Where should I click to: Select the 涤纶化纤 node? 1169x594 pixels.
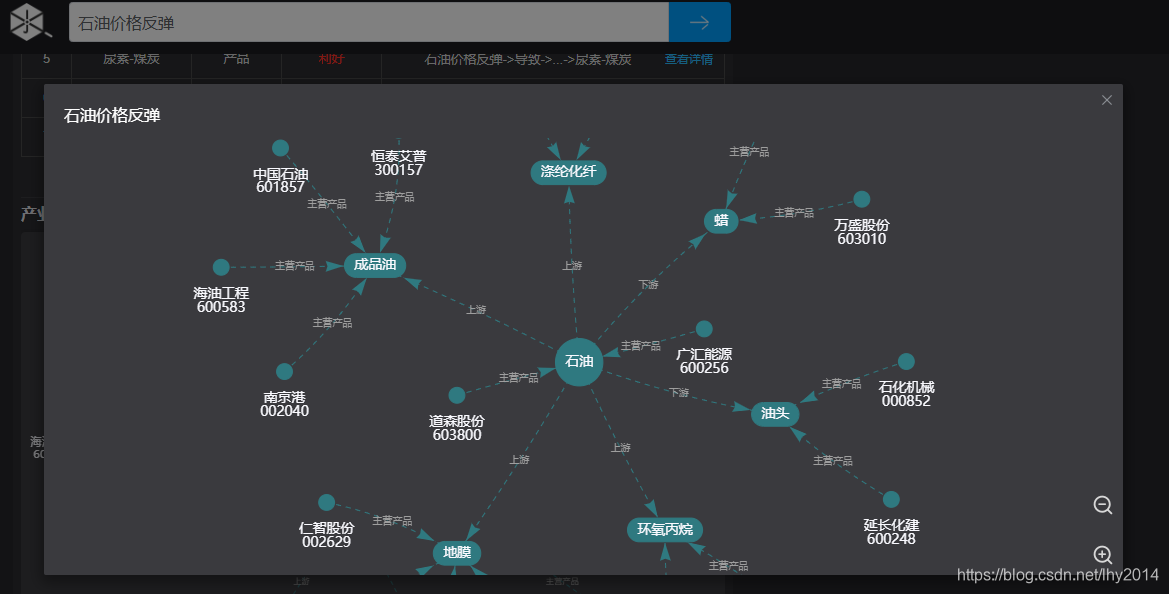568,171
